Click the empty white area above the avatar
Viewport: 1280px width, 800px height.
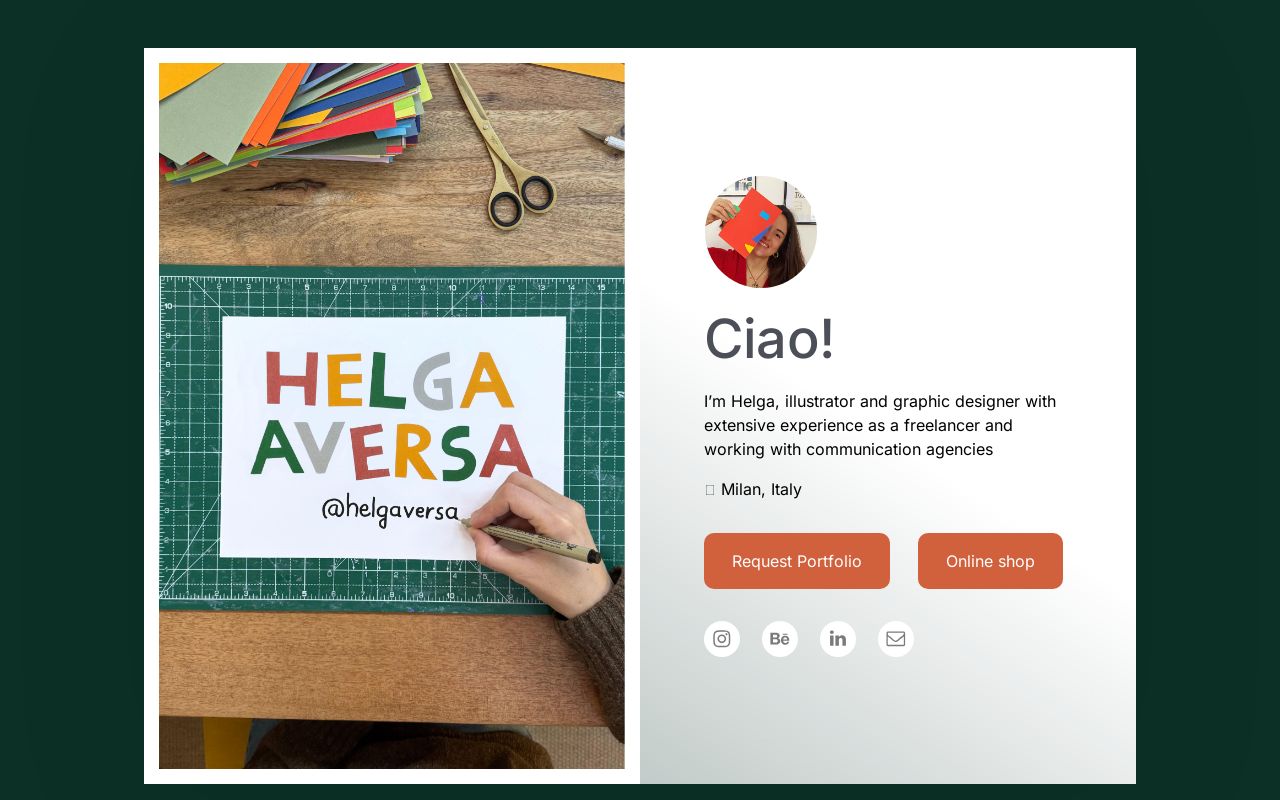888,110
